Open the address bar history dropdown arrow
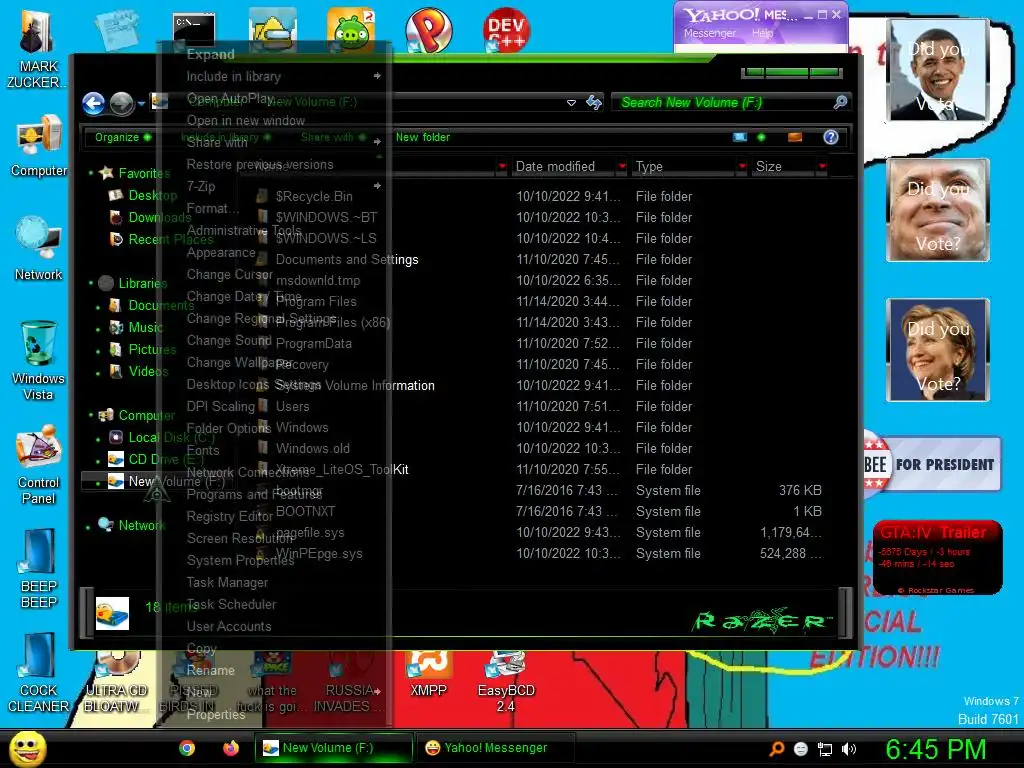This screenshot has width=1024, height=768. coord(571,103)
